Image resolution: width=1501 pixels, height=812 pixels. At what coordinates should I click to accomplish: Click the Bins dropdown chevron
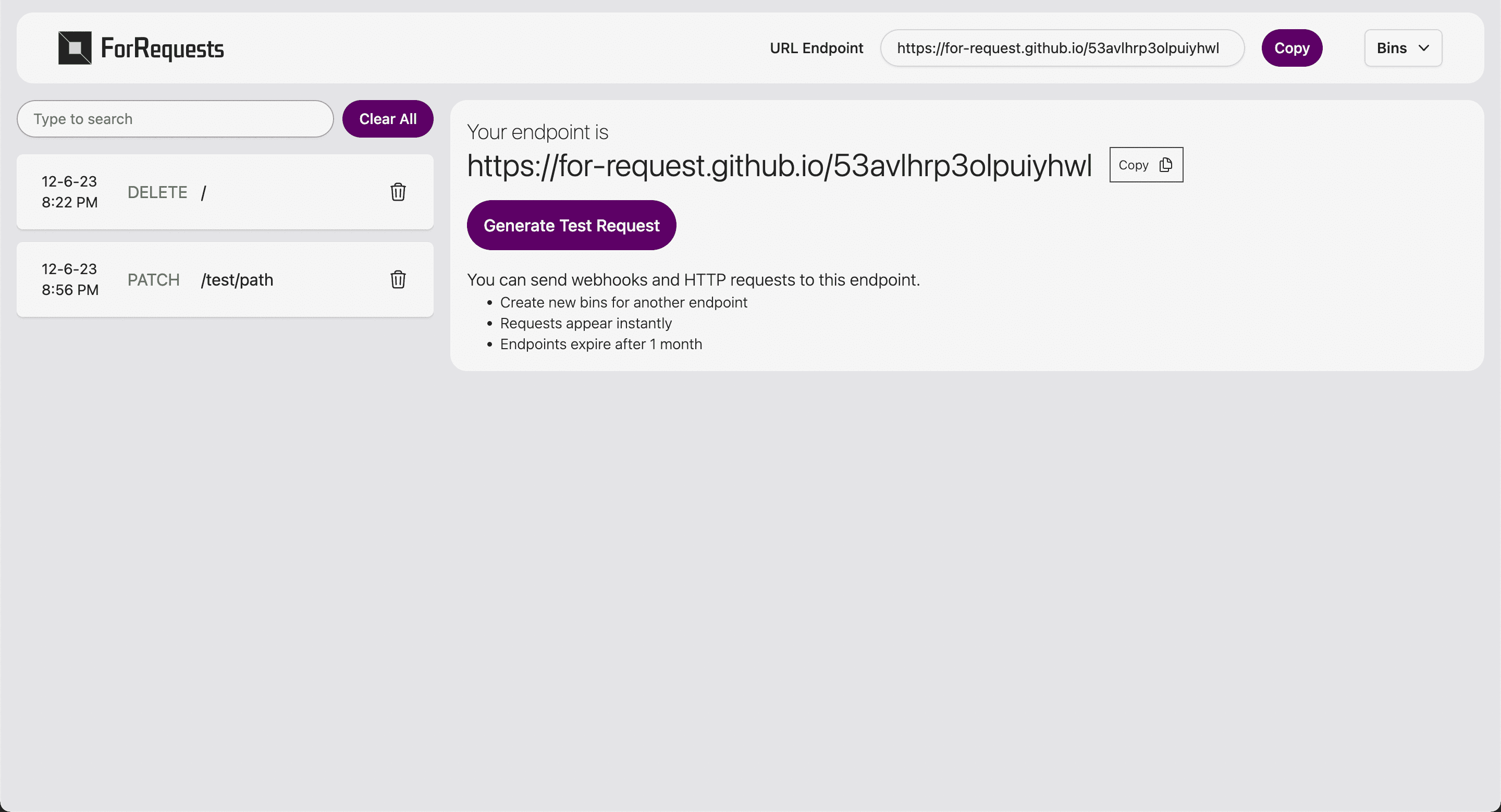1424,48
